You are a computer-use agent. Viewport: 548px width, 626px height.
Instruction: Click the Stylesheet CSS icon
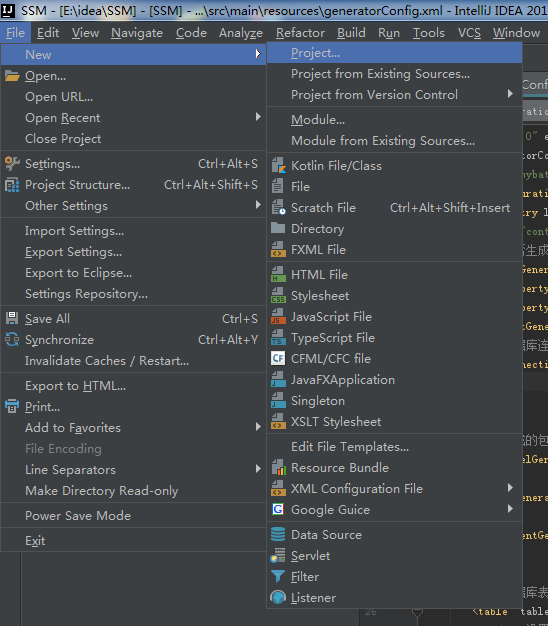(278, 295)
